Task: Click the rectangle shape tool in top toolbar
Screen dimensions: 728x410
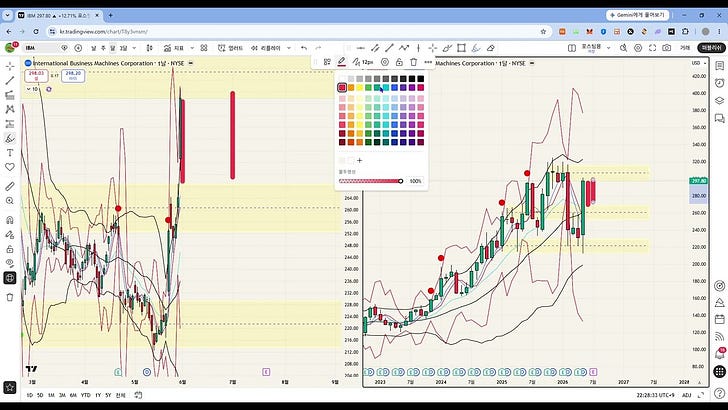Action: [461, 48]
